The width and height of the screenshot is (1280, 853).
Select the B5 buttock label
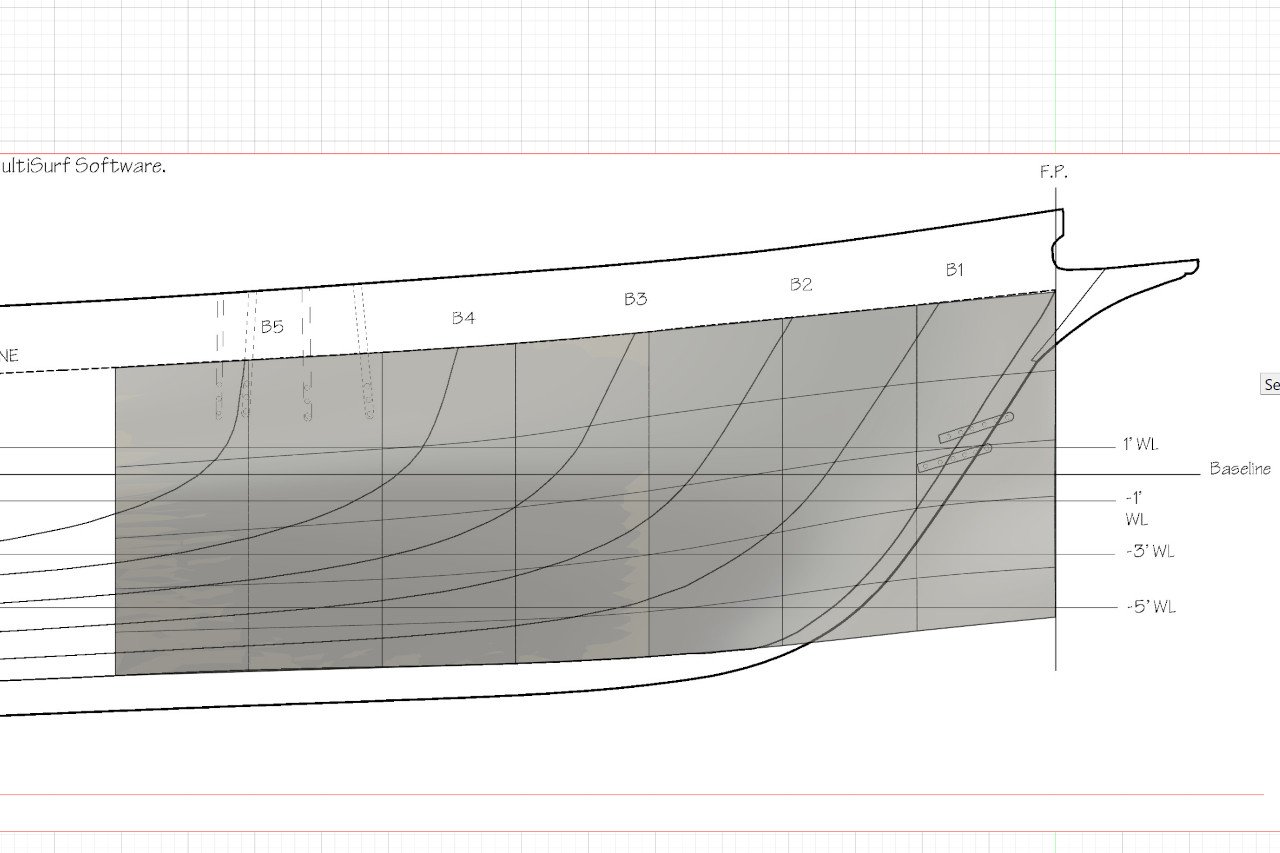point(272,327)
